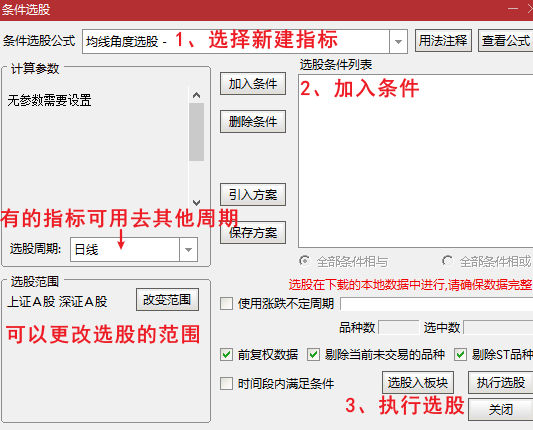Click the 改变范围 button
Viewport: 533px width, 430px height.
click(167, 300)
